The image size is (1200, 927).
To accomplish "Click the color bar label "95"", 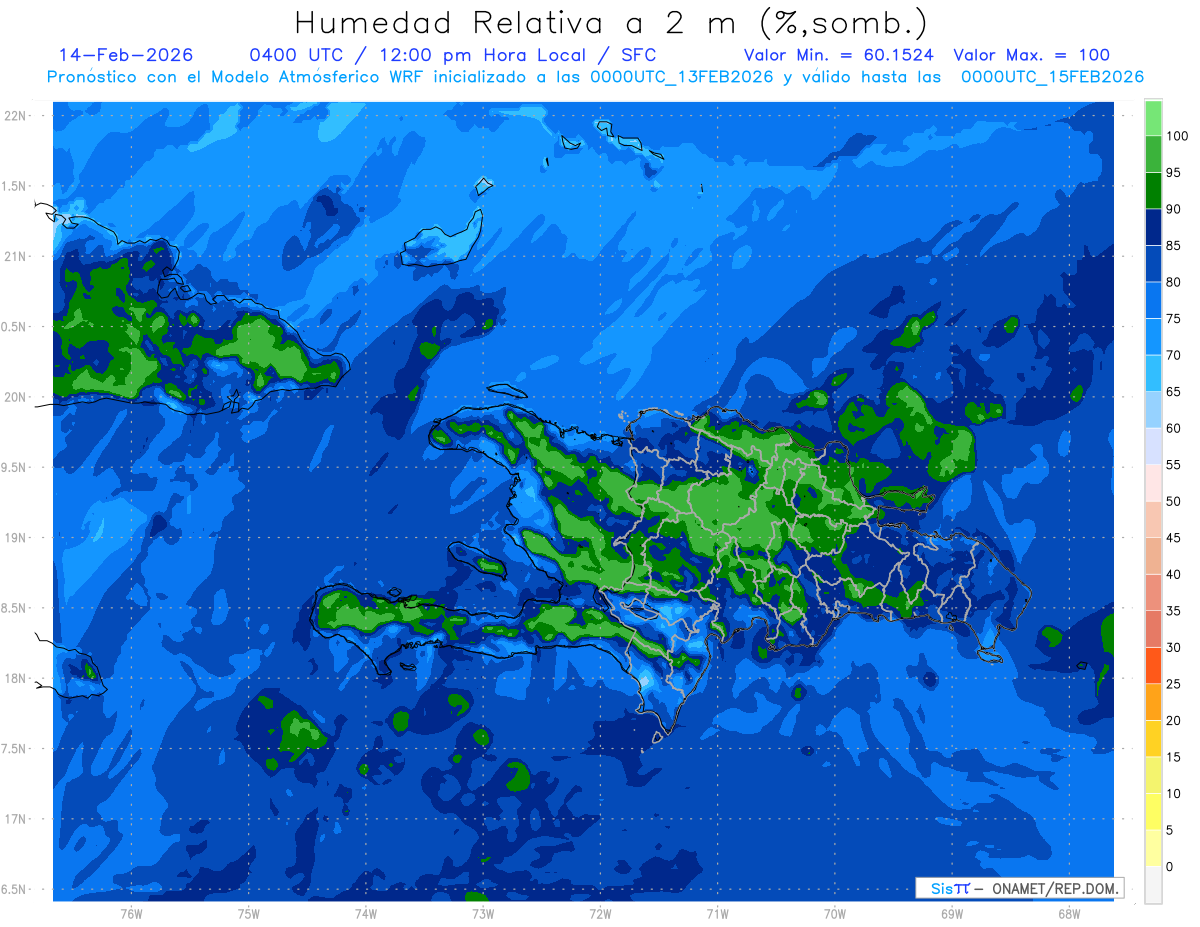I will coord(1173,172).
